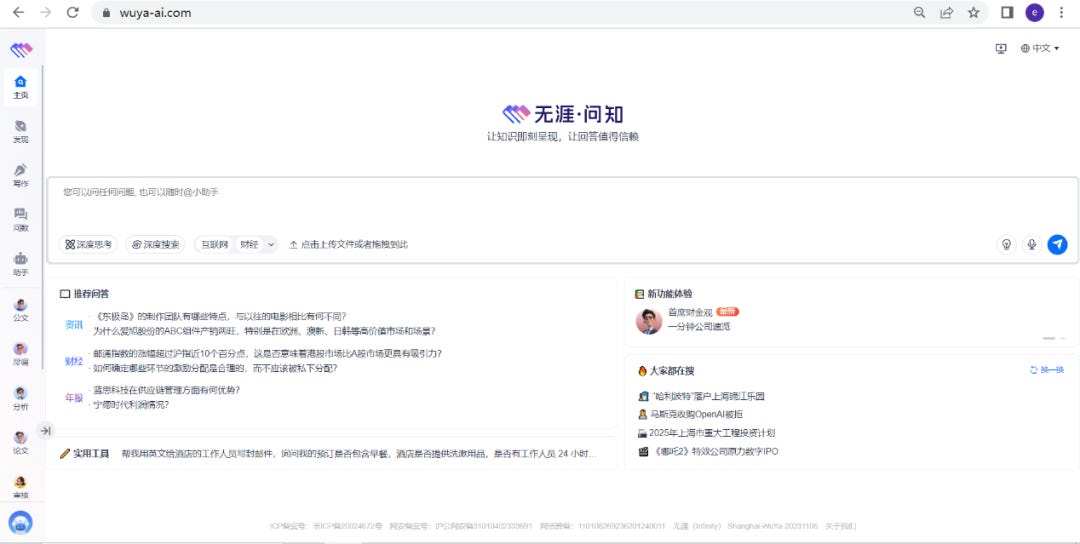The image size is (1080, 544).
Task: Open the 蓝思科技在供应链管理 question
Action: (x=167, y=390)
